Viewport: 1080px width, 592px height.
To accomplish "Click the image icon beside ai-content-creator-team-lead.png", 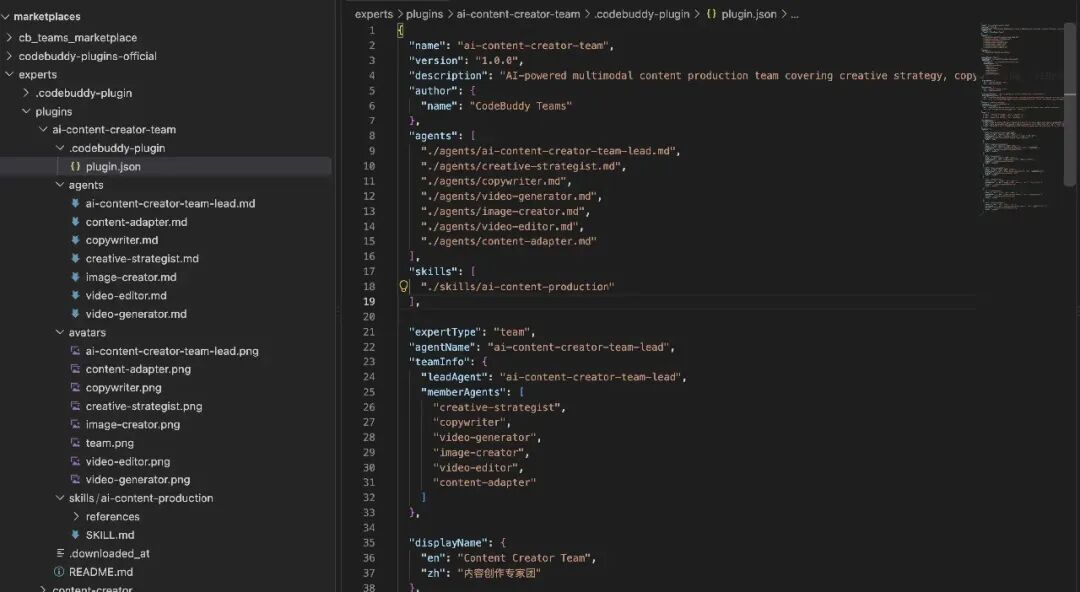I will tap(75, 351).
